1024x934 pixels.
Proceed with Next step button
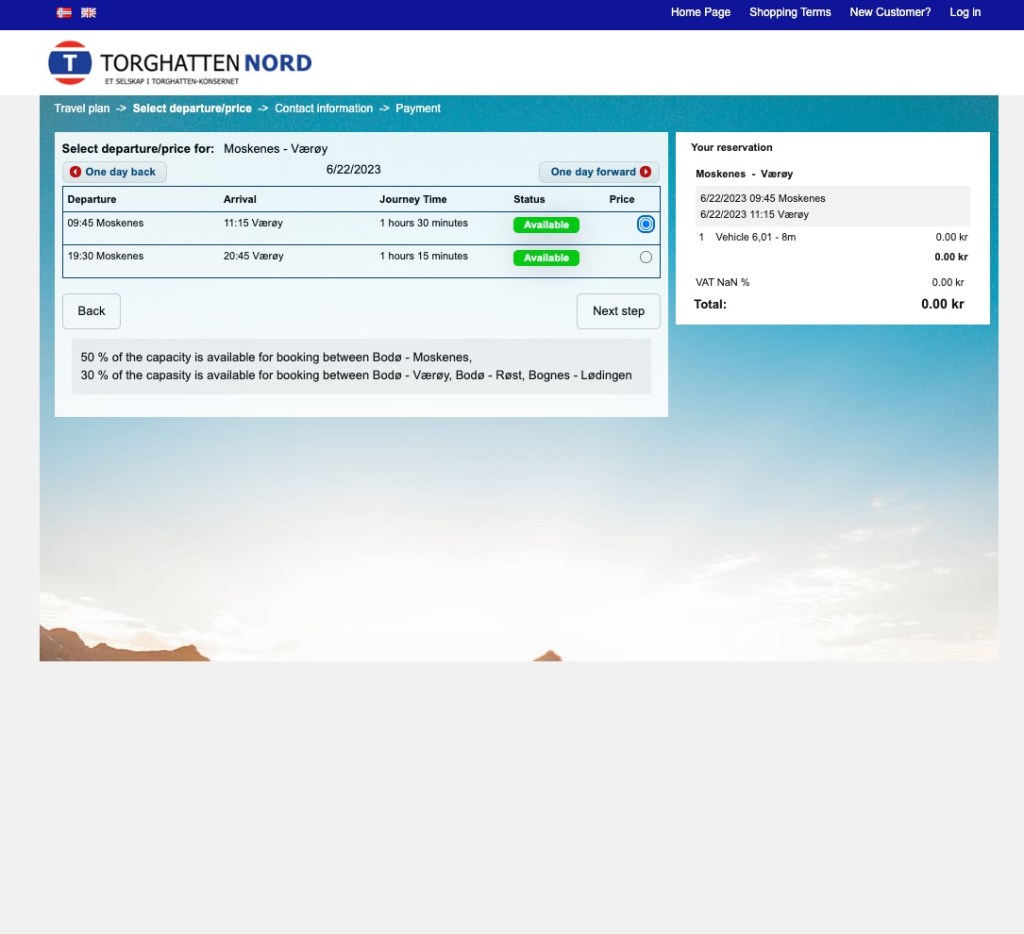[x=618, y=311]
